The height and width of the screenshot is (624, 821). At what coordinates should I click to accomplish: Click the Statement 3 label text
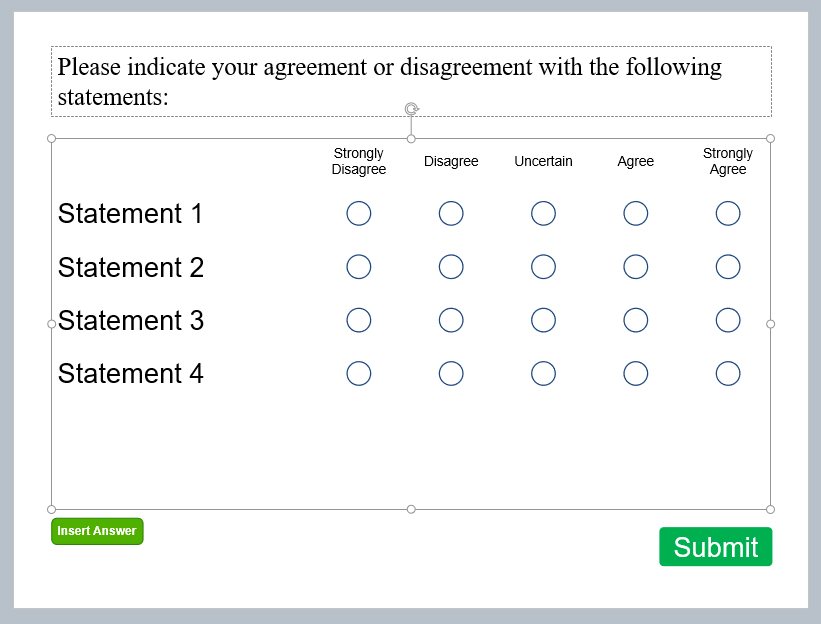click(131, 320)
